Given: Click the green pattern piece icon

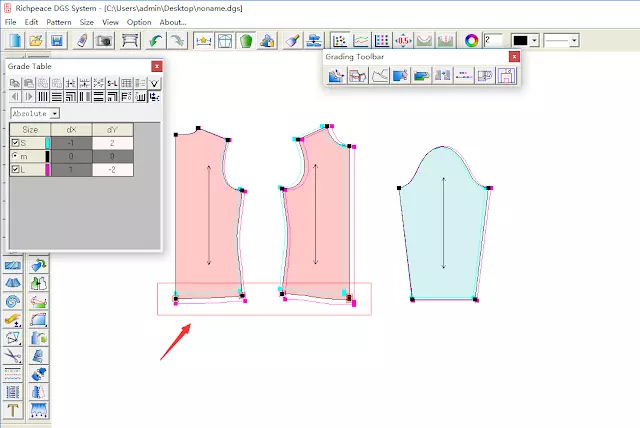Looking at the screenshot, I should 246,41.
